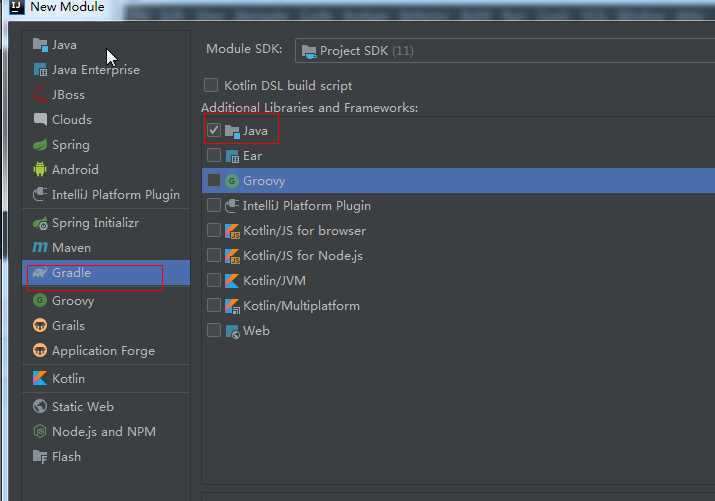Uncheck the Java framework checkbox
This screenshot has width=715, height=501.
point(213,130)
